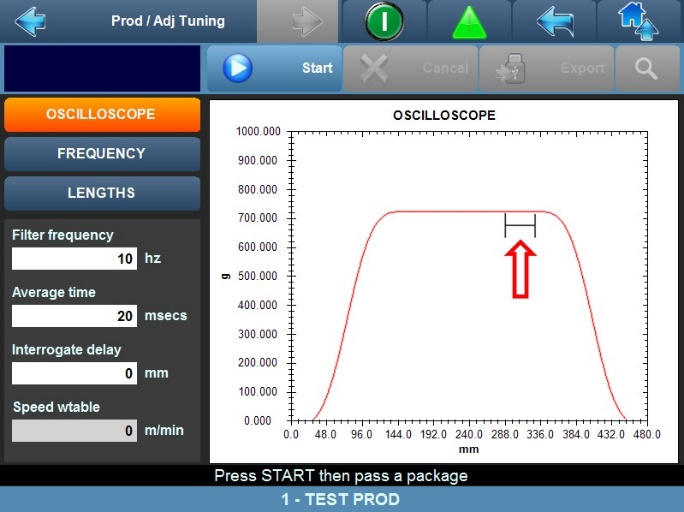This screenshot has height=512, width=684.
Task: Click the 480.0 x-axis label
Action: point(647,434)
